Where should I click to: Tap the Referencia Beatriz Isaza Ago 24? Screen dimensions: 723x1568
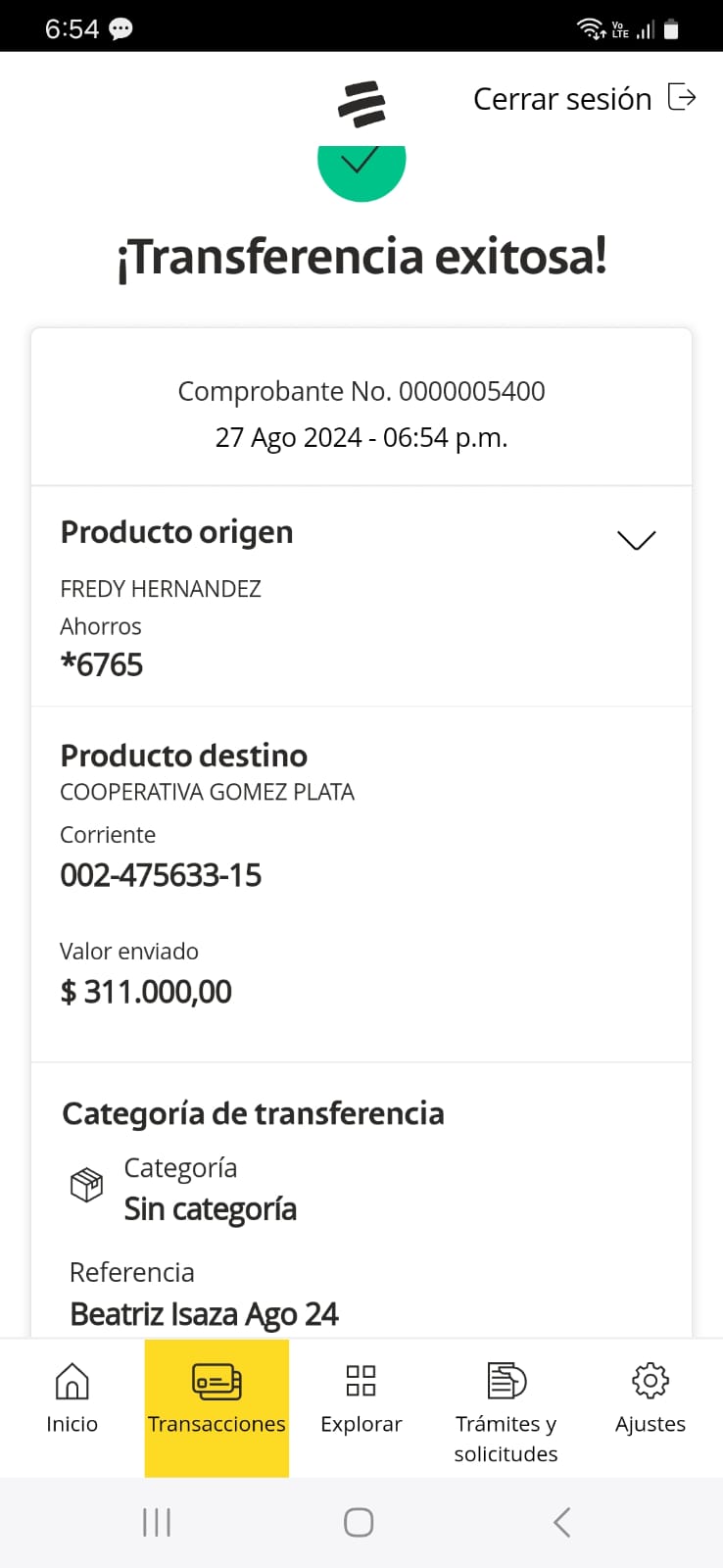[x=204, y=1314]
